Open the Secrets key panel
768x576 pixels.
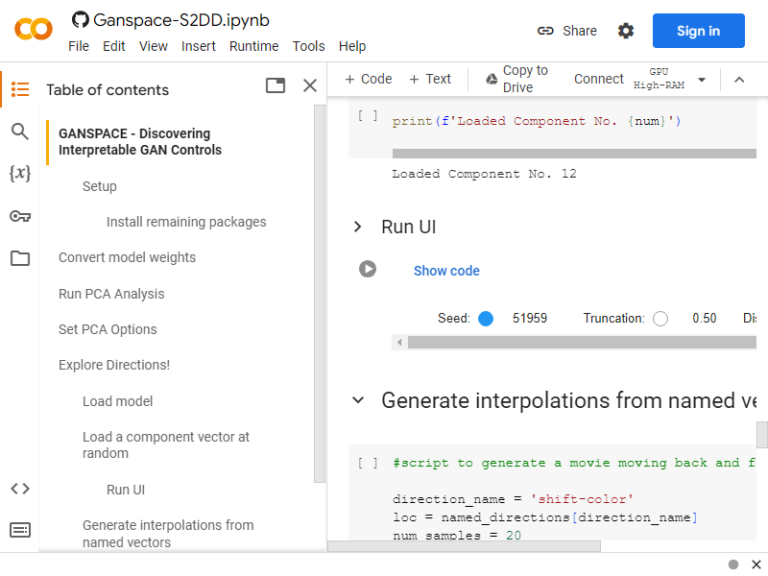tap(20, 216)
